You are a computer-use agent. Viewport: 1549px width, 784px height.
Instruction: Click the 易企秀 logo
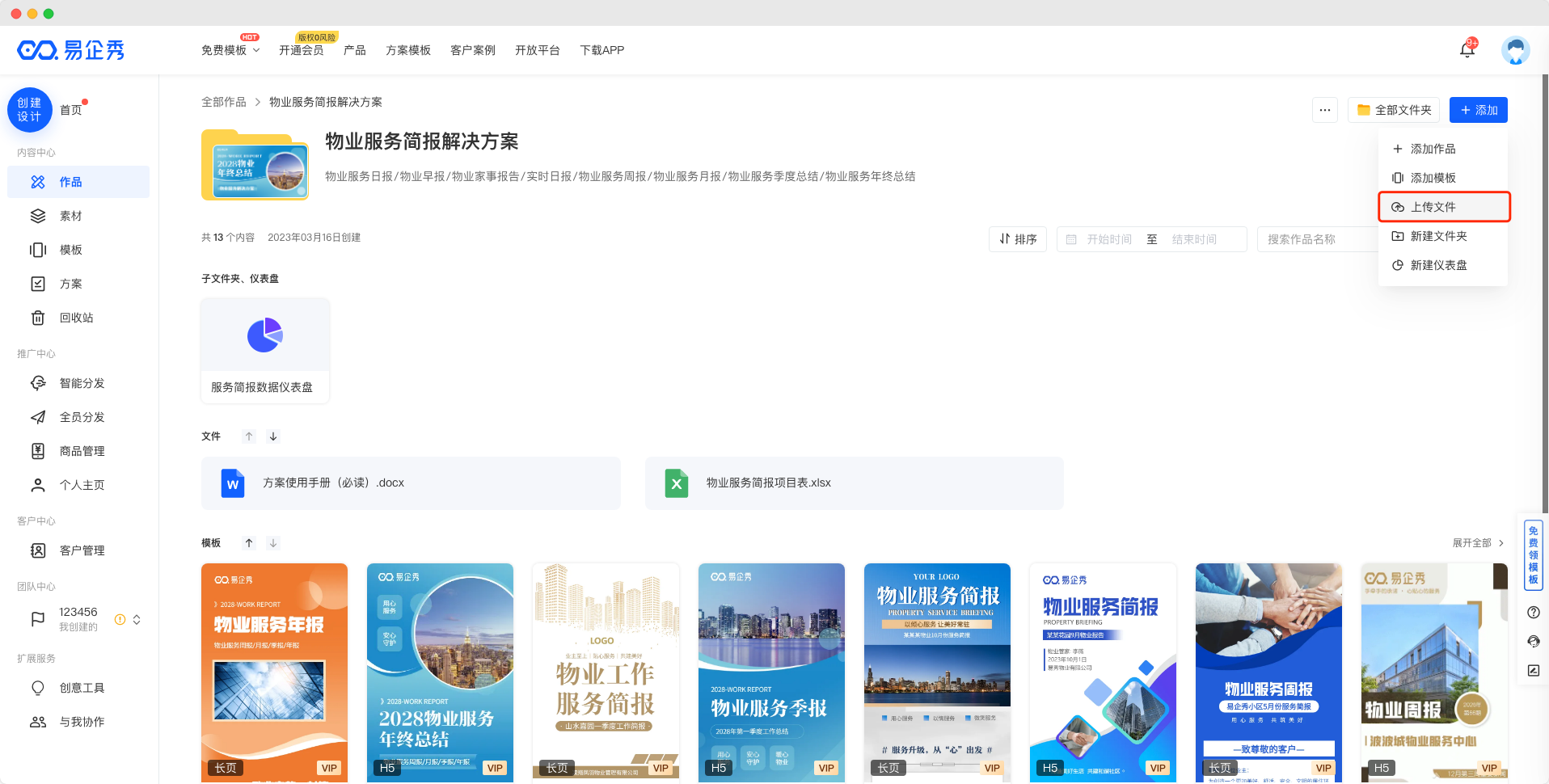tap(70, 50)
